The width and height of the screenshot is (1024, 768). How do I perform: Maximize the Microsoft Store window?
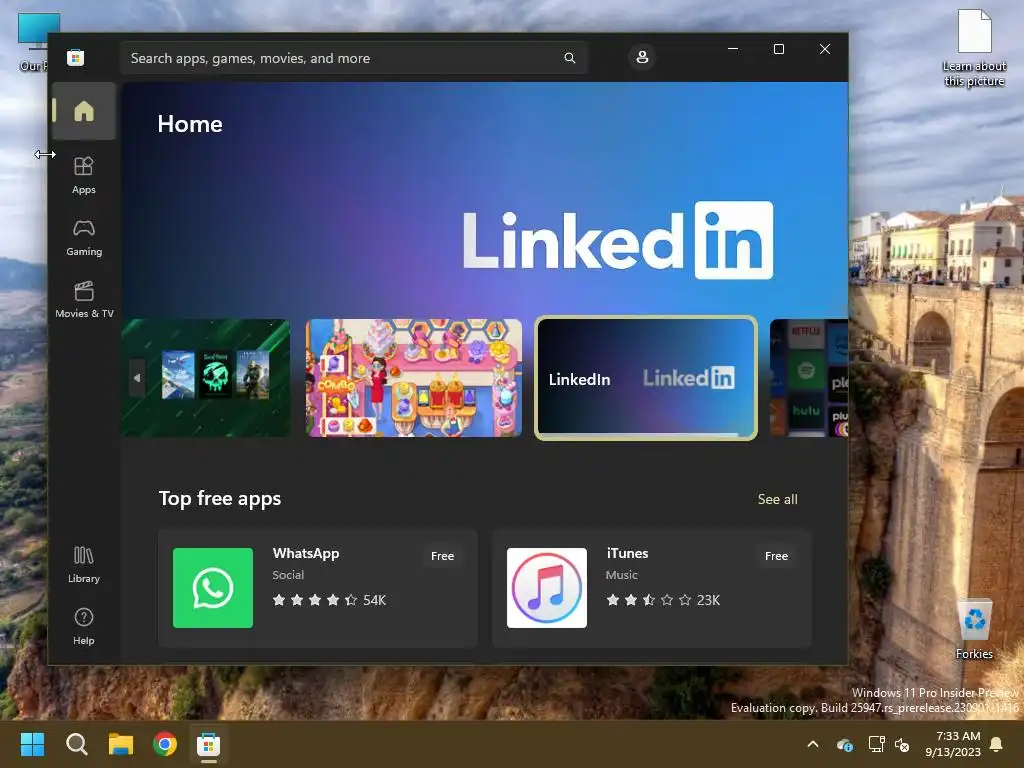click(778, 49)
